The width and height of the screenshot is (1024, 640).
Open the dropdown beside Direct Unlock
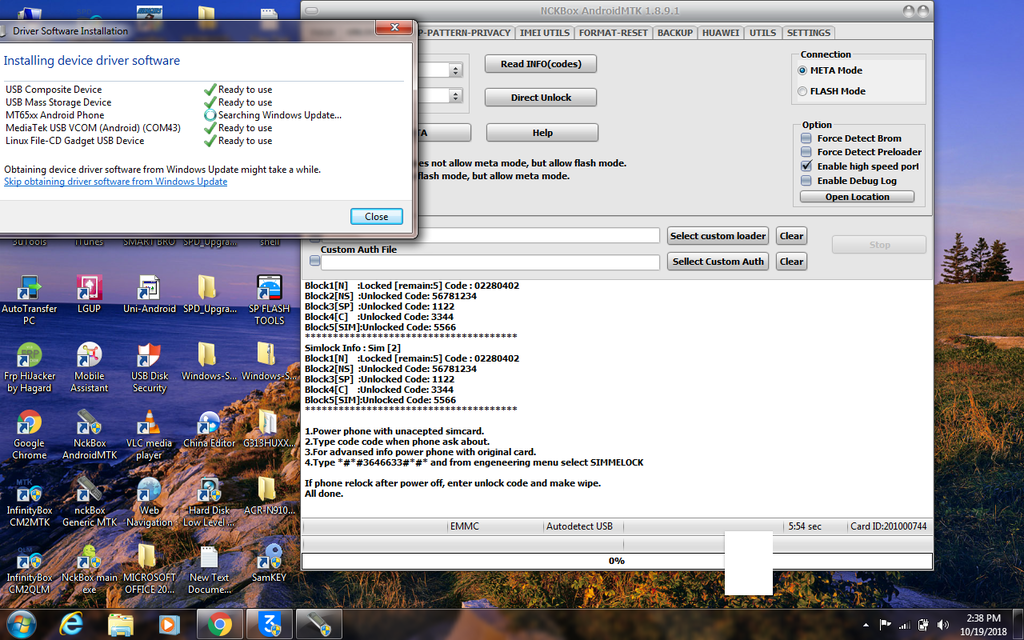[x=455, y=97]
